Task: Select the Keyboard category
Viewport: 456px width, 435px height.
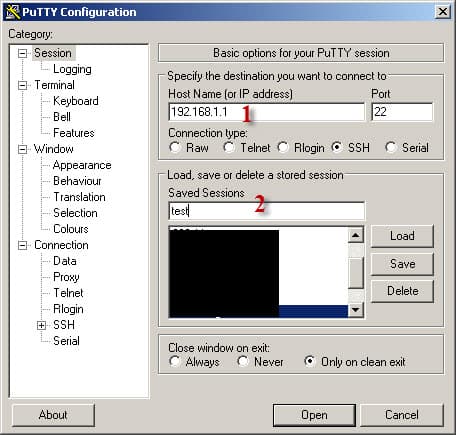Action: tap(76, 101)
